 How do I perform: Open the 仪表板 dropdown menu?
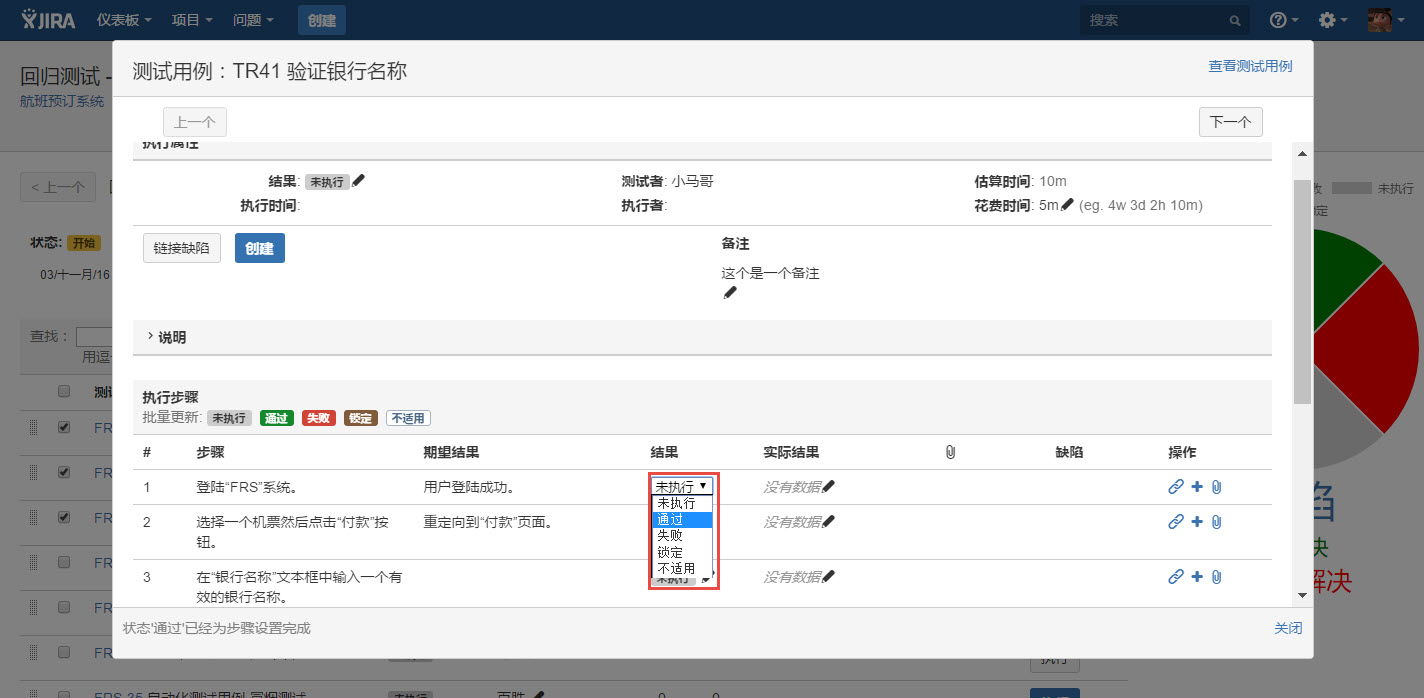pyautogui.click(x=124, y=20)
